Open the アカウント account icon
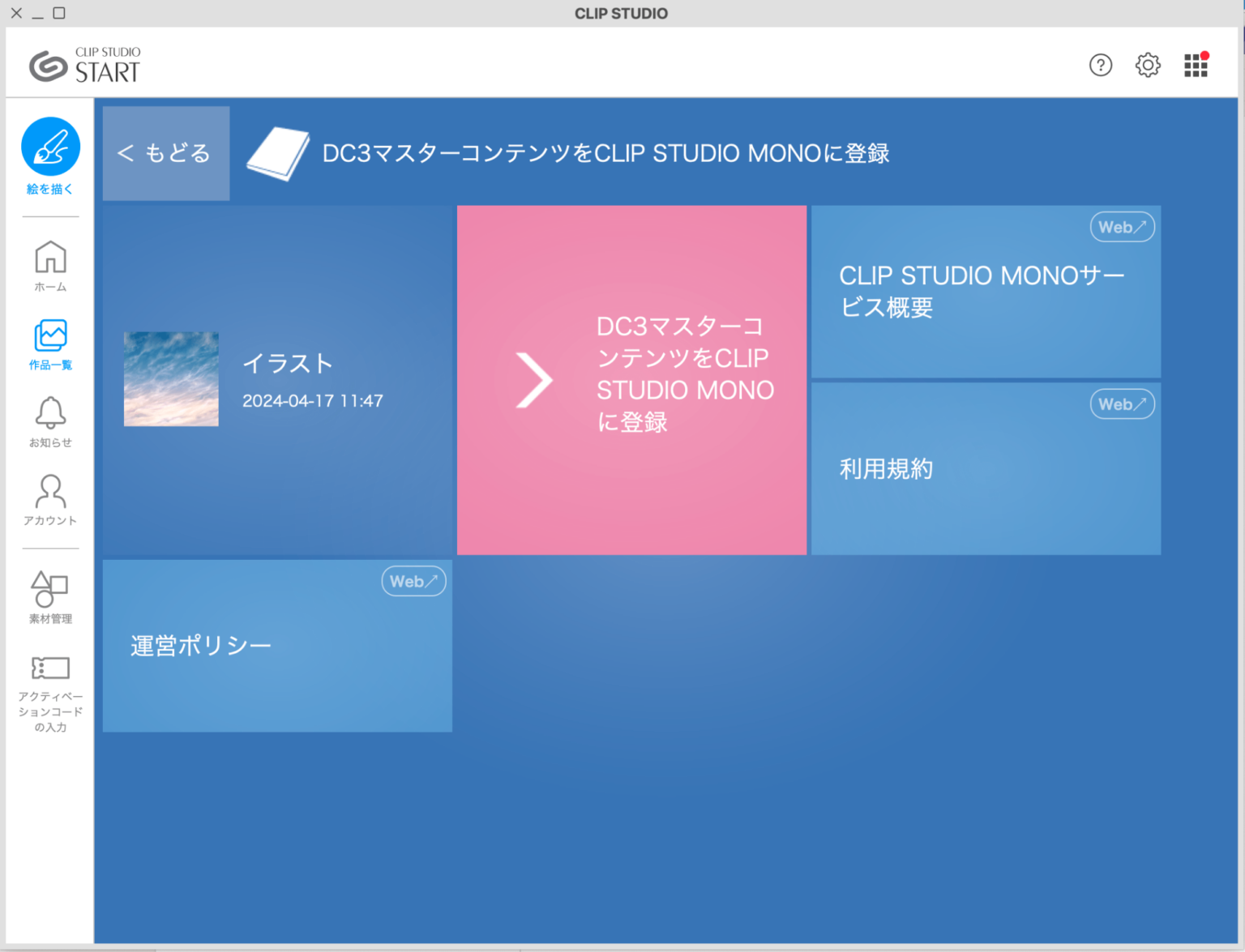Viewport: 1245px width, 952px height. coord(49,491)
